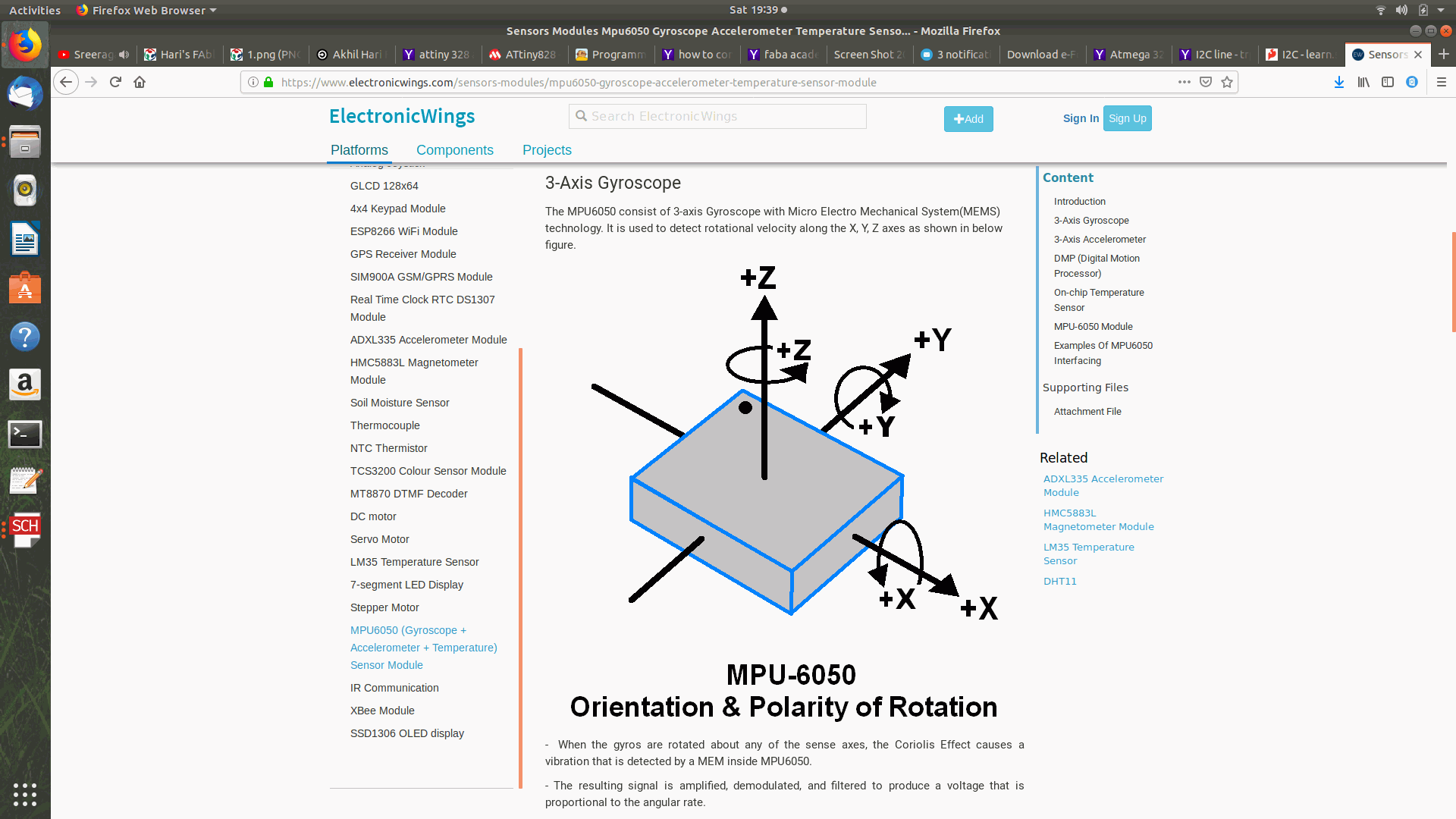Jump to 3-Axis Accelerometer section
Screen dimensions: 1456x819
point(1100,240)
